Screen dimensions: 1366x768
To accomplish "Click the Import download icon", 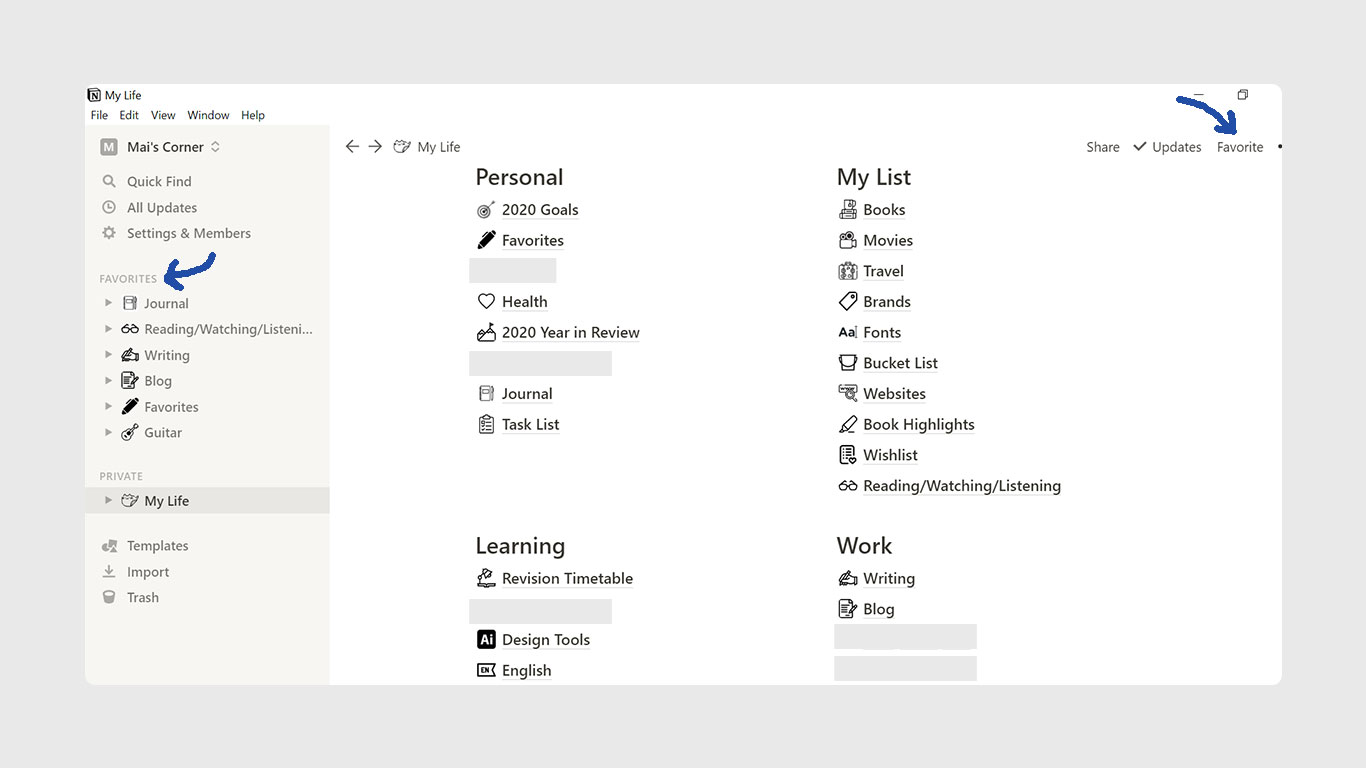I will pyautogui.click(x=109, y=572).
